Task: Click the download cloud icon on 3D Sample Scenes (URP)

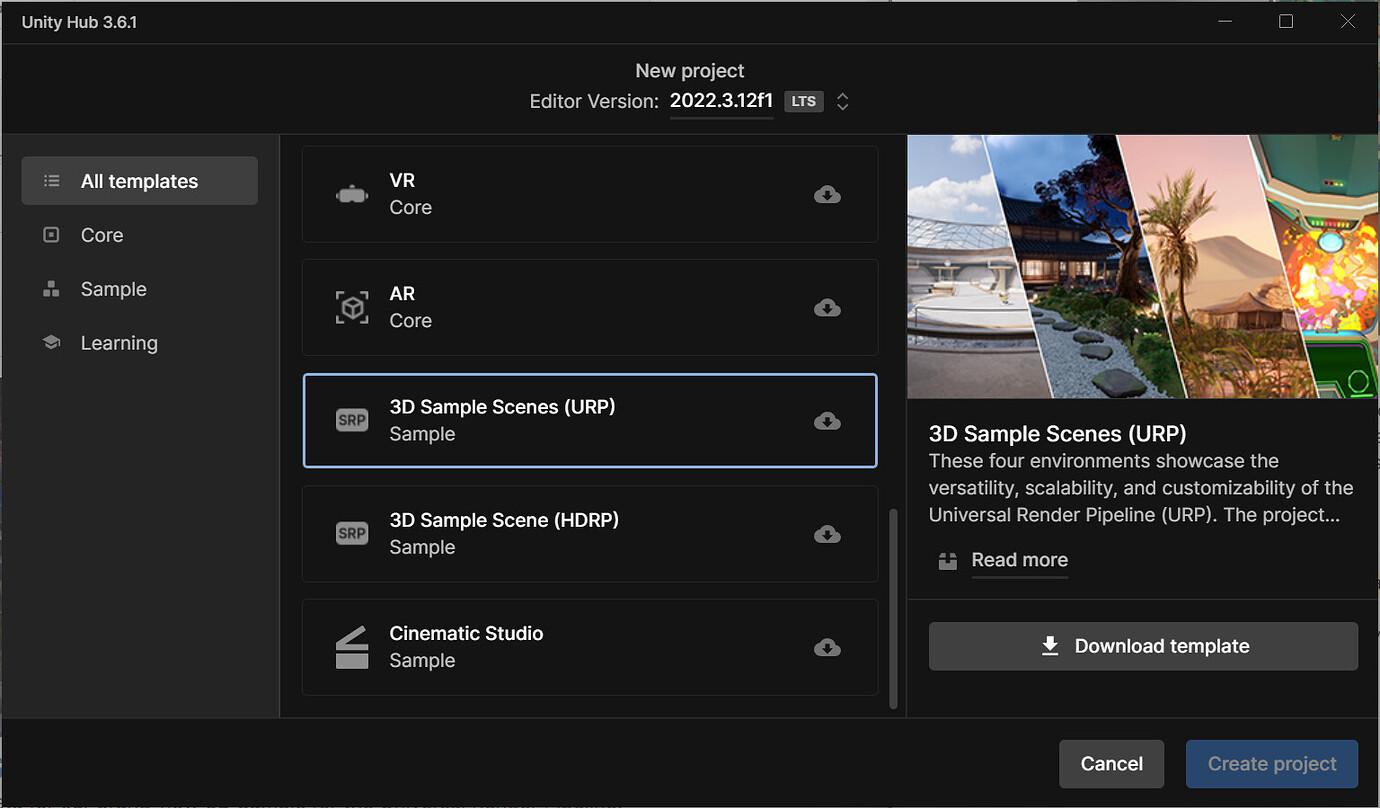Action: [x=827, y=420]
